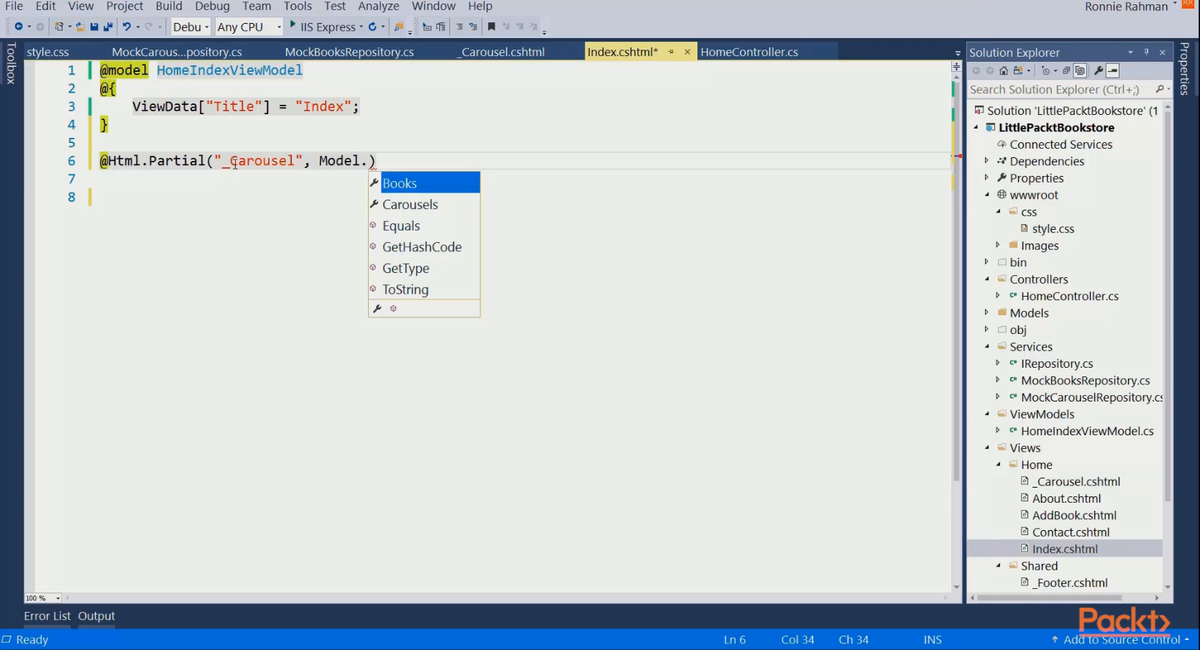
Task: Click the Home icon in Solution Explorer
Action: [x=1004, y=70]
